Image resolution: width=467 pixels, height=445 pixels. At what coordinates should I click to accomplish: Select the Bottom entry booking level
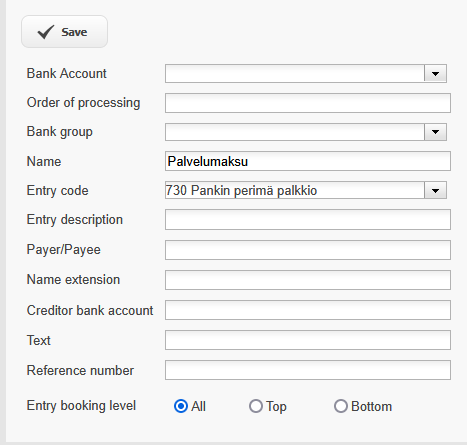tap(341, 406)
